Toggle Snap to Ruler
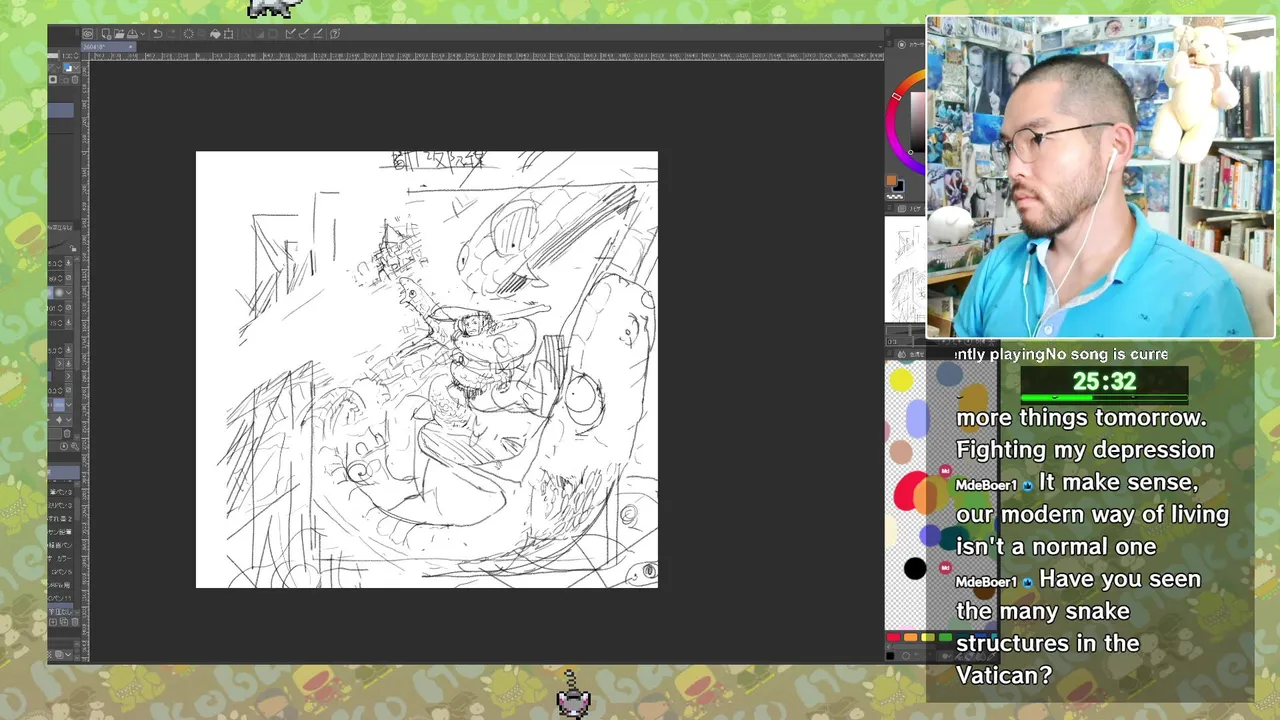 point(291,34)
